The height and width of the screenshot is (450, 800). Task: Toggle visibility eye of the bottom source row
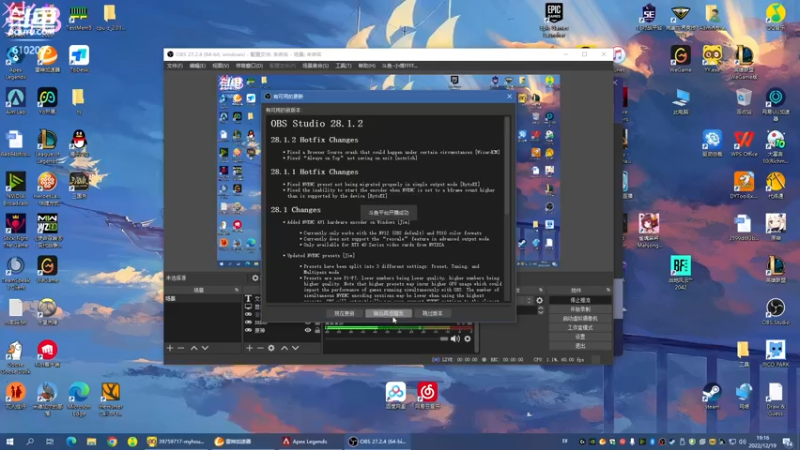point(308,331)
